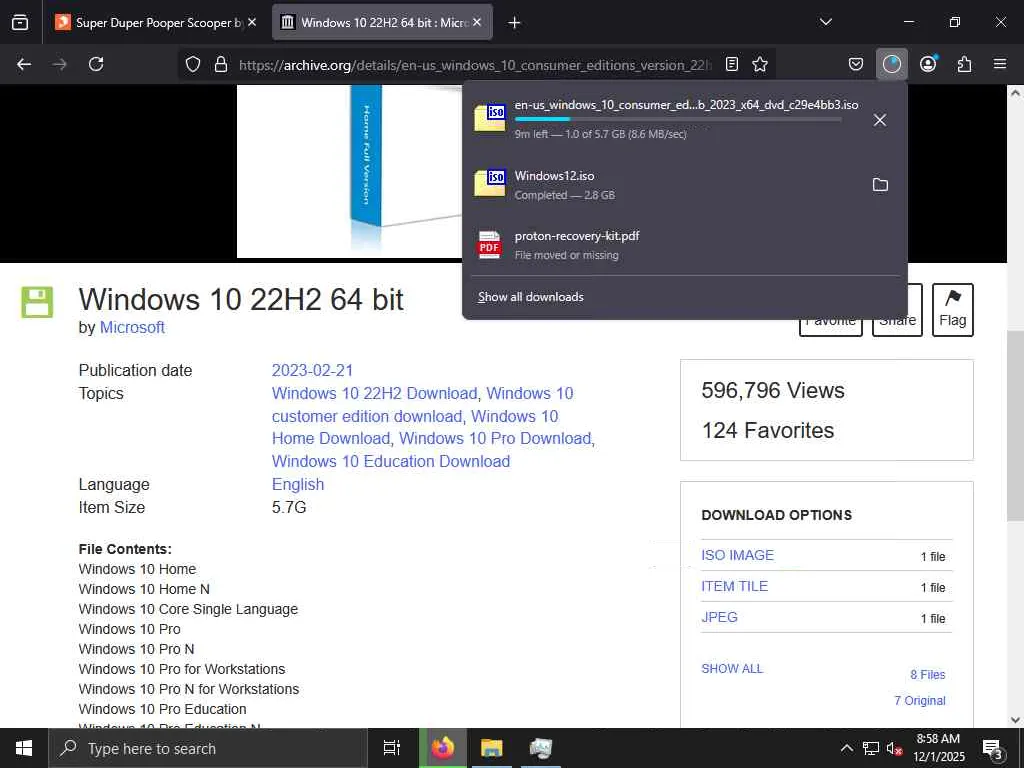Download the ISO IMAGE option
This screenshot has width=1024, height=768.
click(x=737, y=555)
